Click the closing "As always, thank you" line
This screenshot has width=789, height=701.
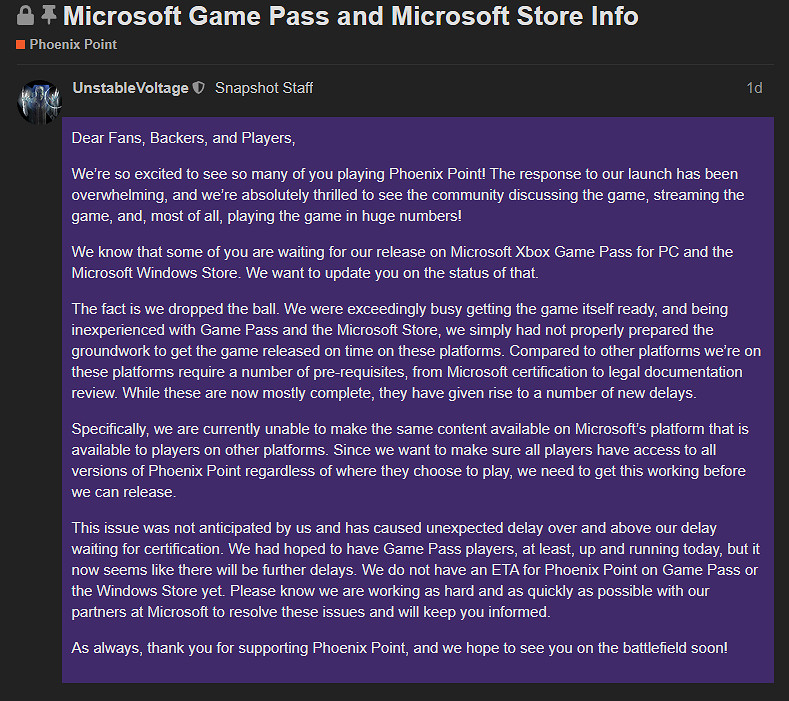click(399, 647)
